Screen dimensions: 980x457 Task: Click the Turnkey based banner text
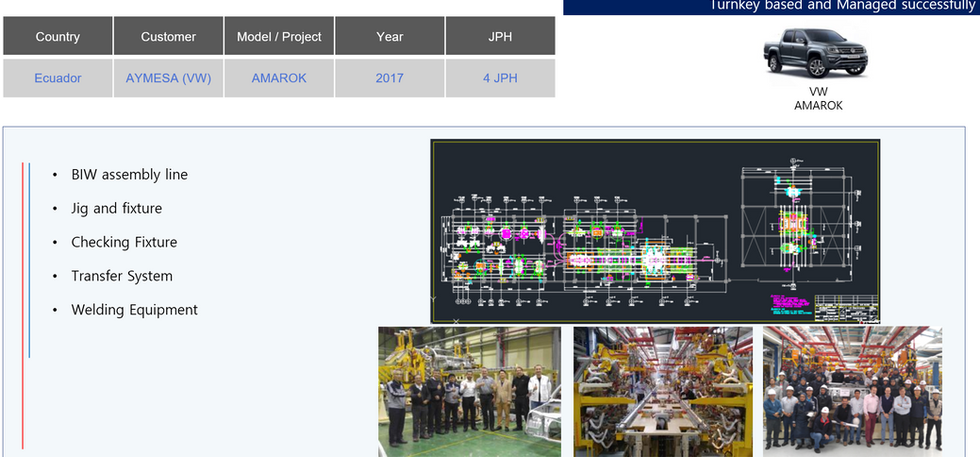pyautogui.click(x=842, y=6)
